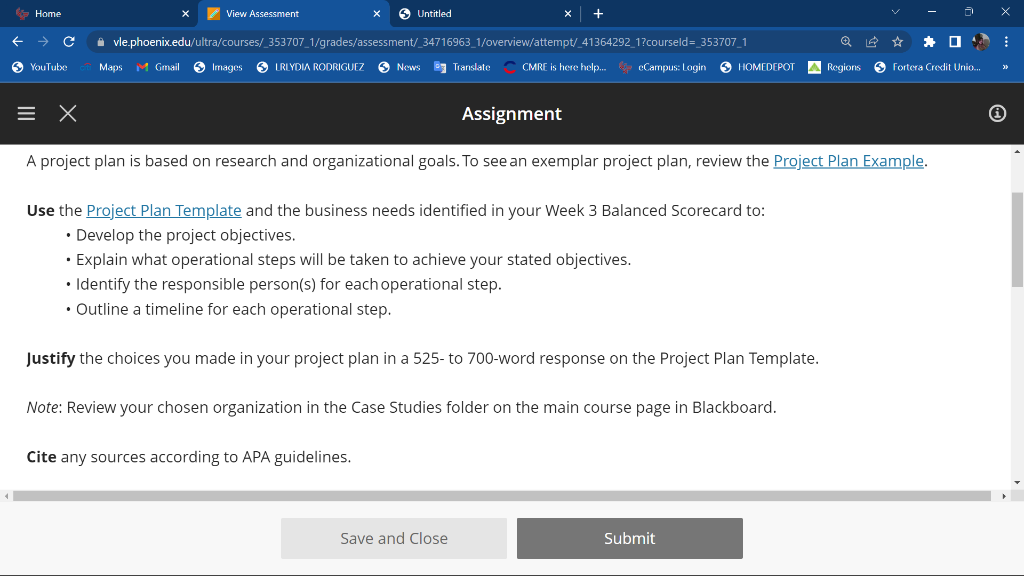Click 'Cite any sources according to APA guidelines.'
Image resolution: width=1024 pixels, height=576 pixels.
click(189, 457)
